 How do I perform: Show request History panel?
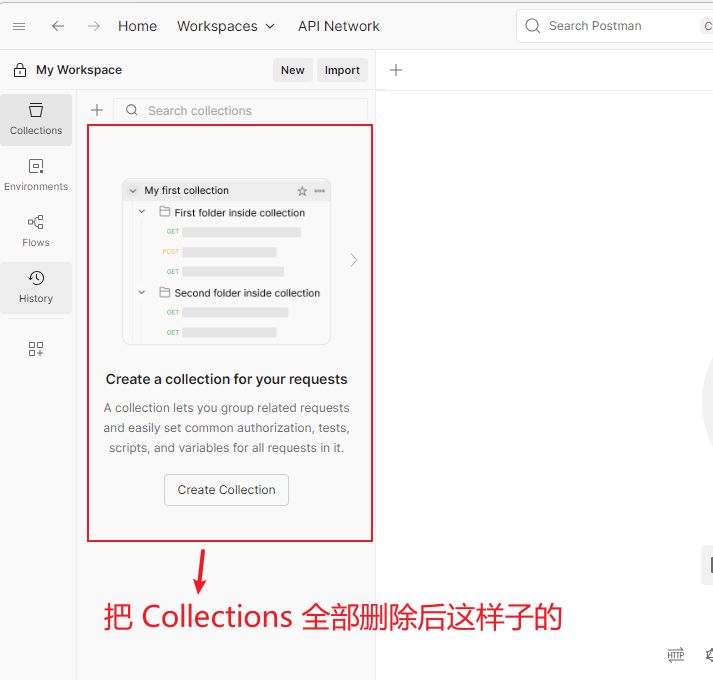pyautogui.click(x=36, y=287)
